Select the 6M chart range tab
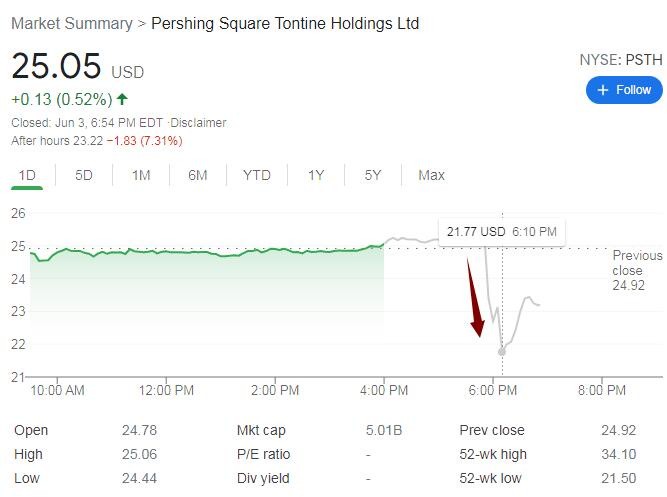The height and width of the screenshot is (497, 667). pos(198,176)
